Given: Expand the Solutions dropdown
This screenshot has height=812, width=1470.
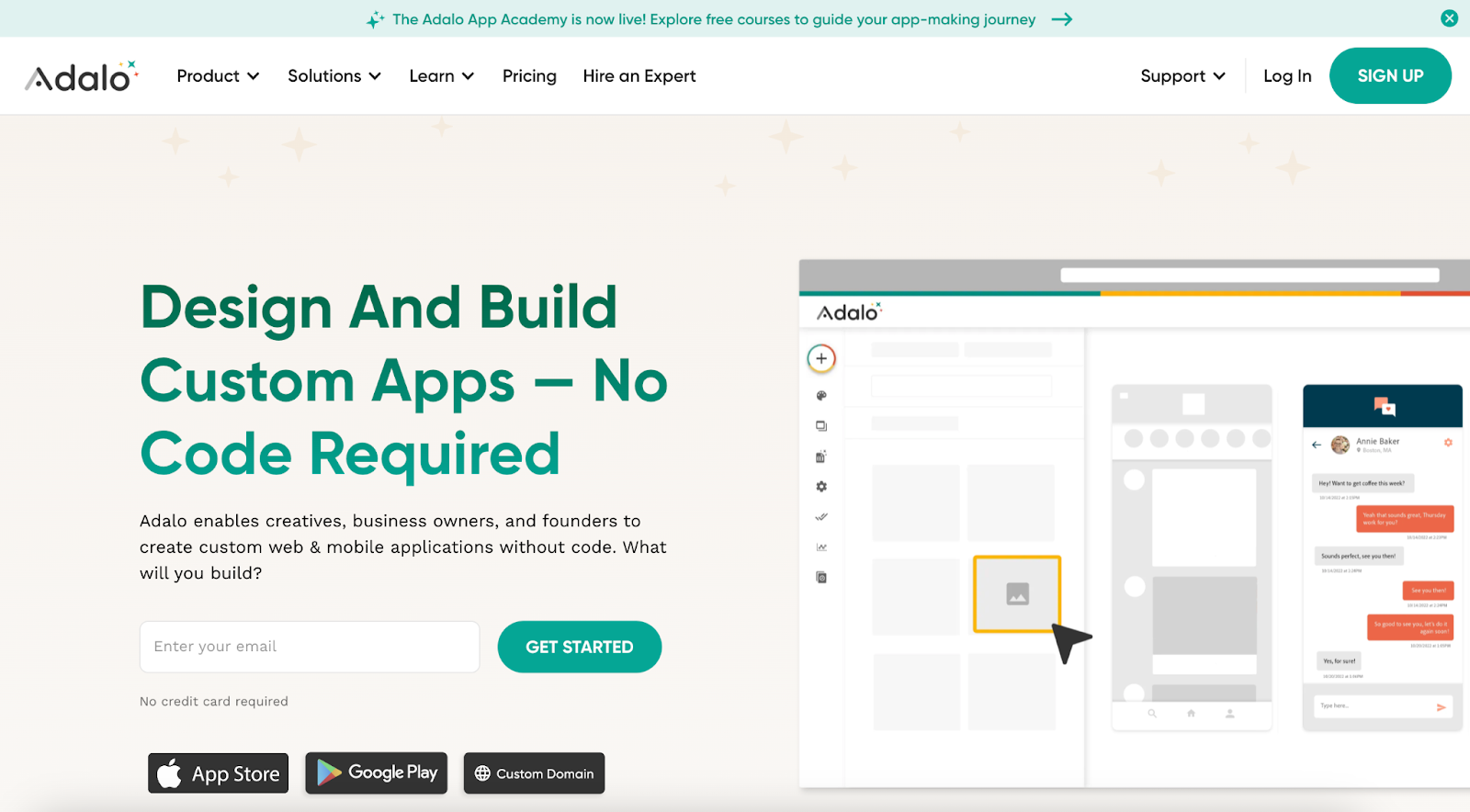Looking at the screenshot, I should tap(334, 76).
